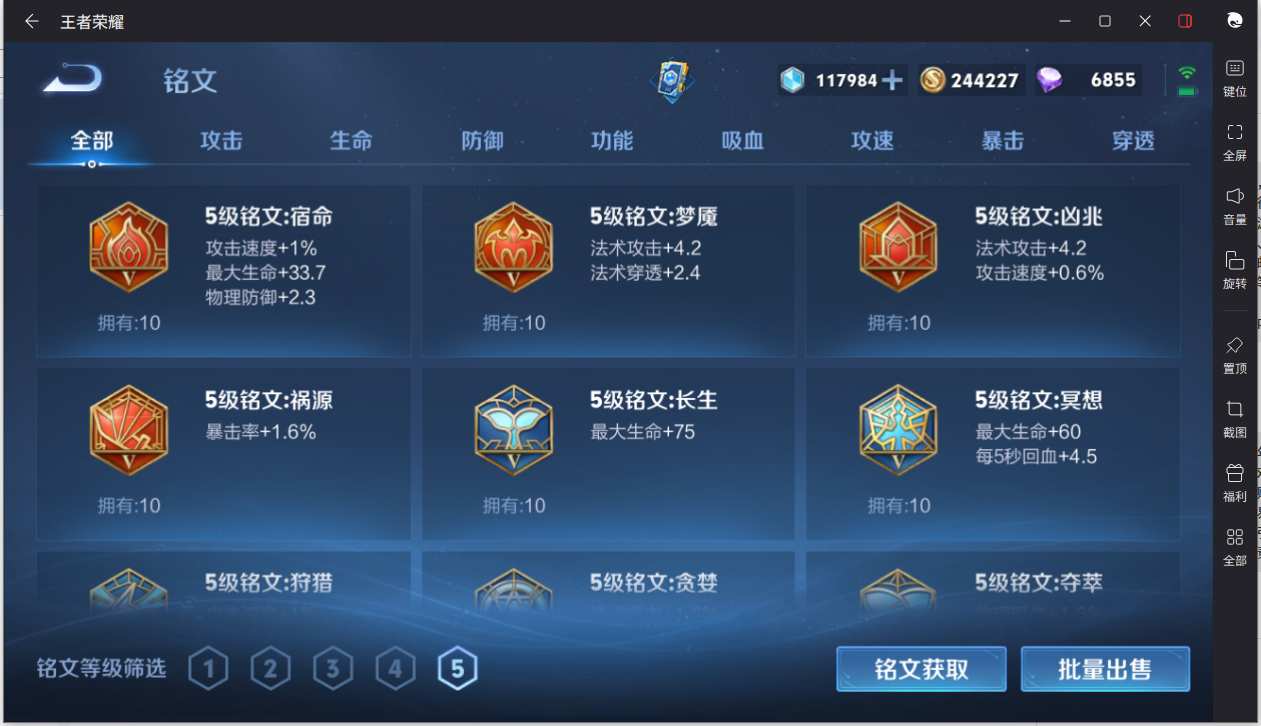The height and width of the screenshot is (726, 1261).
Task: Click the back arrow next to 铭文
Action: pyautogui.click(x=72, y=78)
